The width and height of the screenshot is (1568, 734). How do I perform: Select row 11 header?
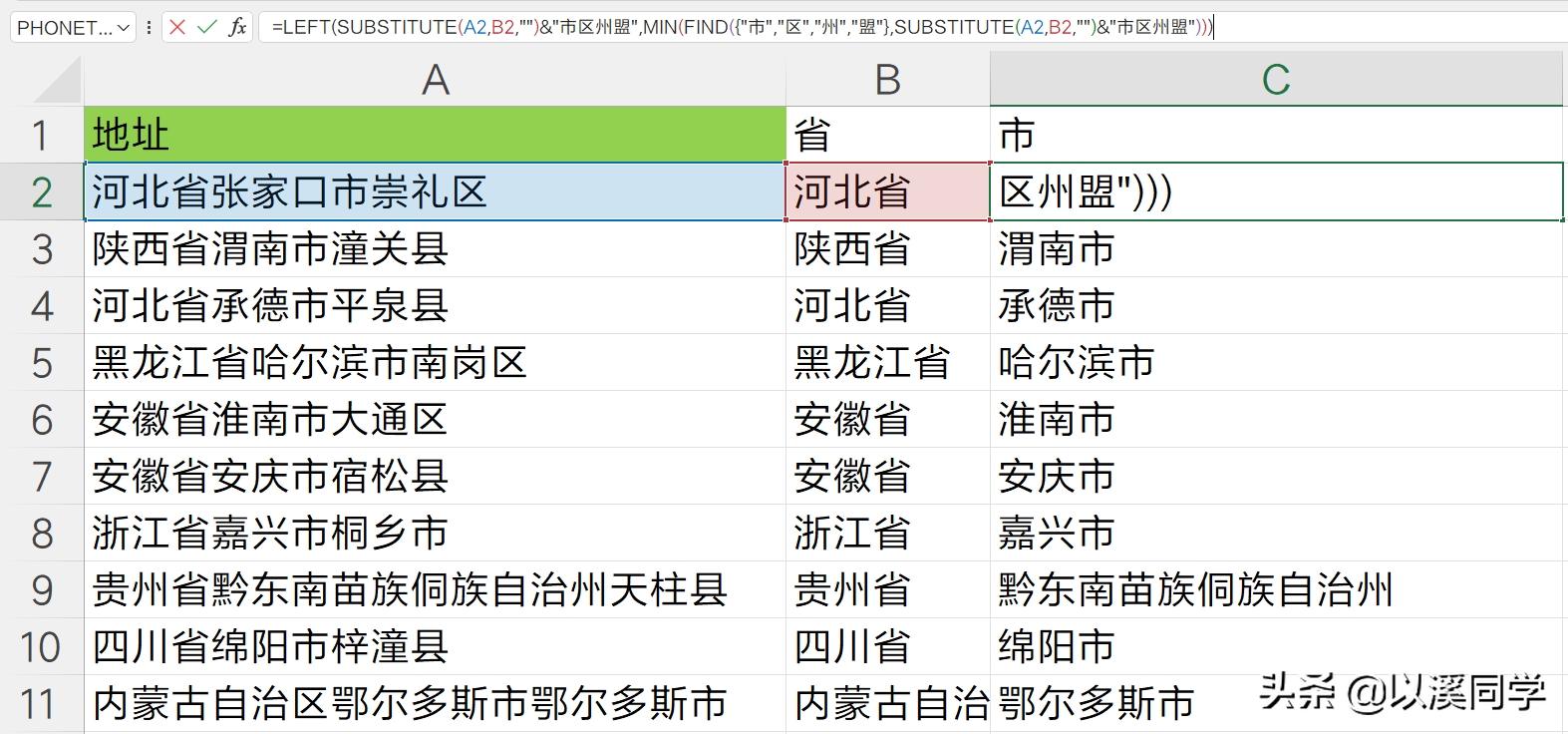pos(41,703)
